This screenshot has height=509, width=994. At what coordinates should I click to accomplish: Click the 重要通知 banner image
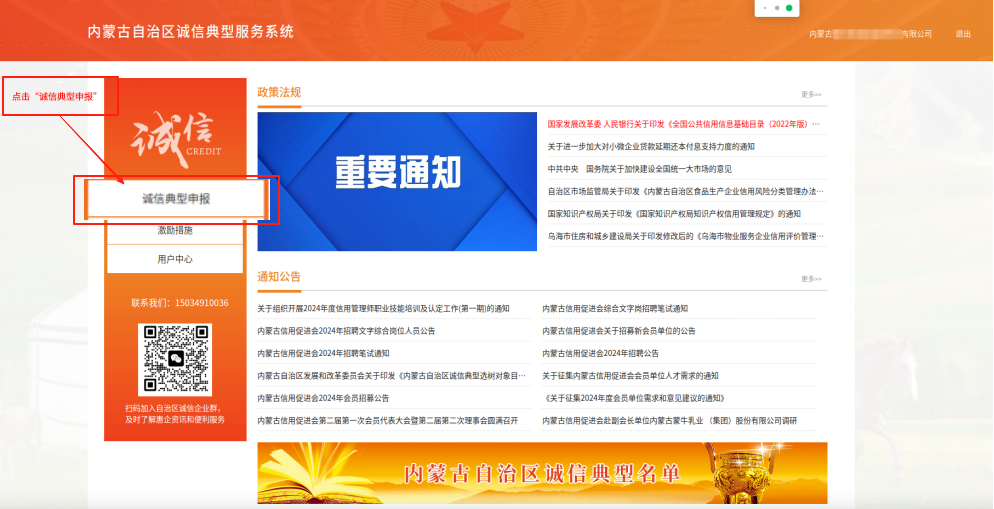pos(398,181)
